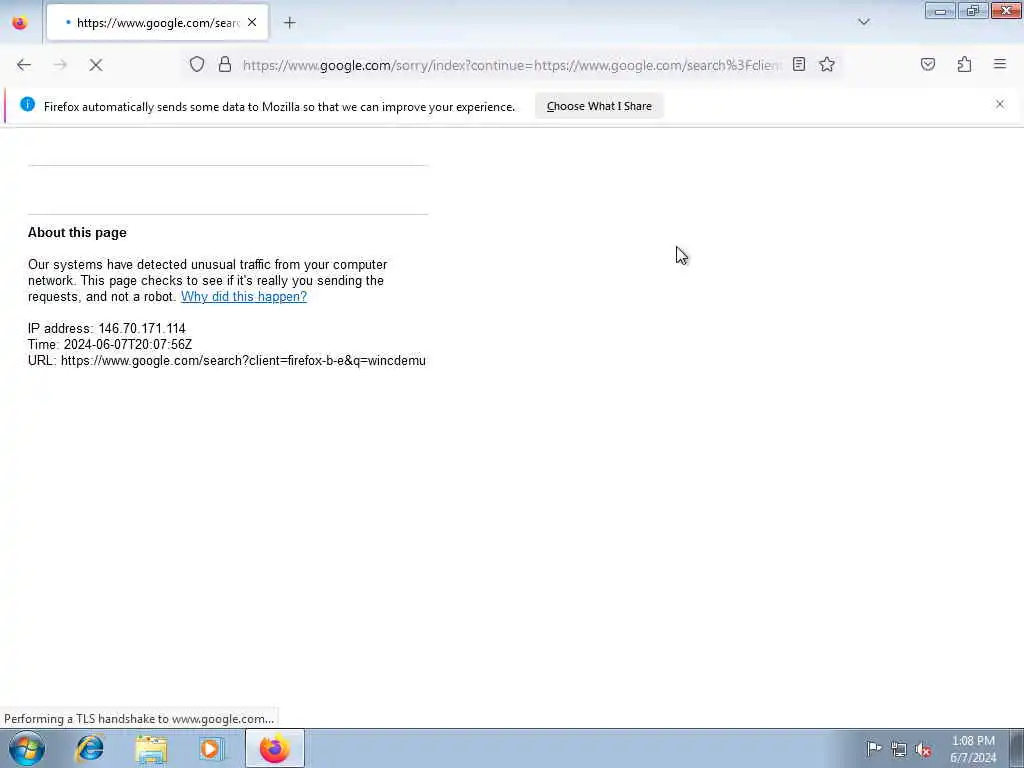Click the Firefox data notification message text
The height and width of the screenshot is (768, 1024).
point(279,107)
